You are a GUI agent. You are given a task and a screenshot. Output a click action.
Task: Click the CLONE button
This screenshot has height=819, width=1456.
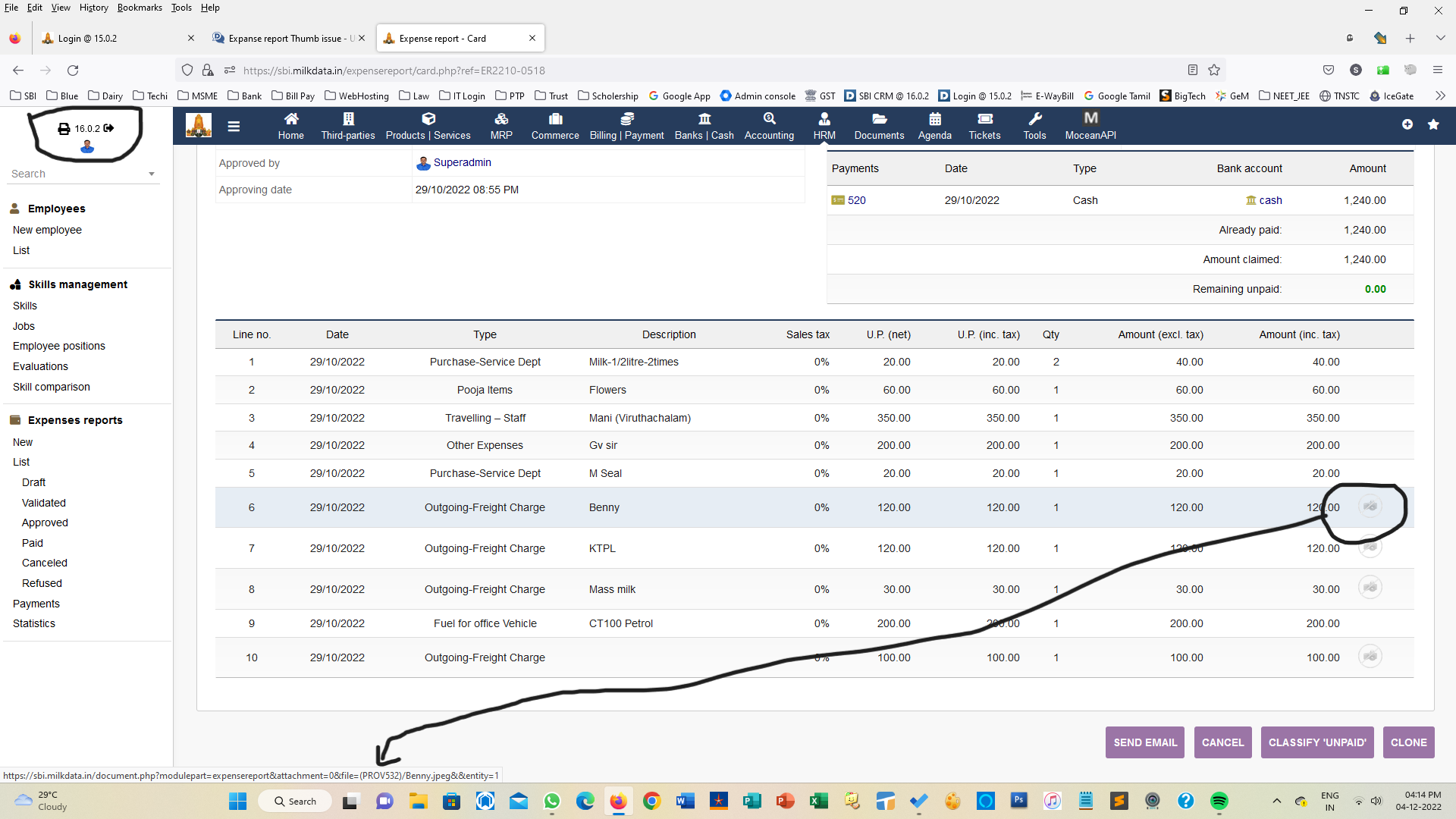tap(1408, 742)
